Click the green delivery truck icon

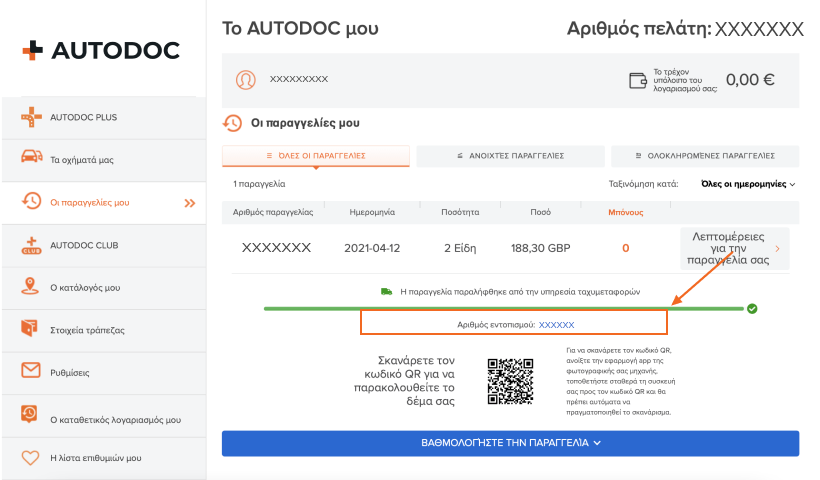[386, 291]
